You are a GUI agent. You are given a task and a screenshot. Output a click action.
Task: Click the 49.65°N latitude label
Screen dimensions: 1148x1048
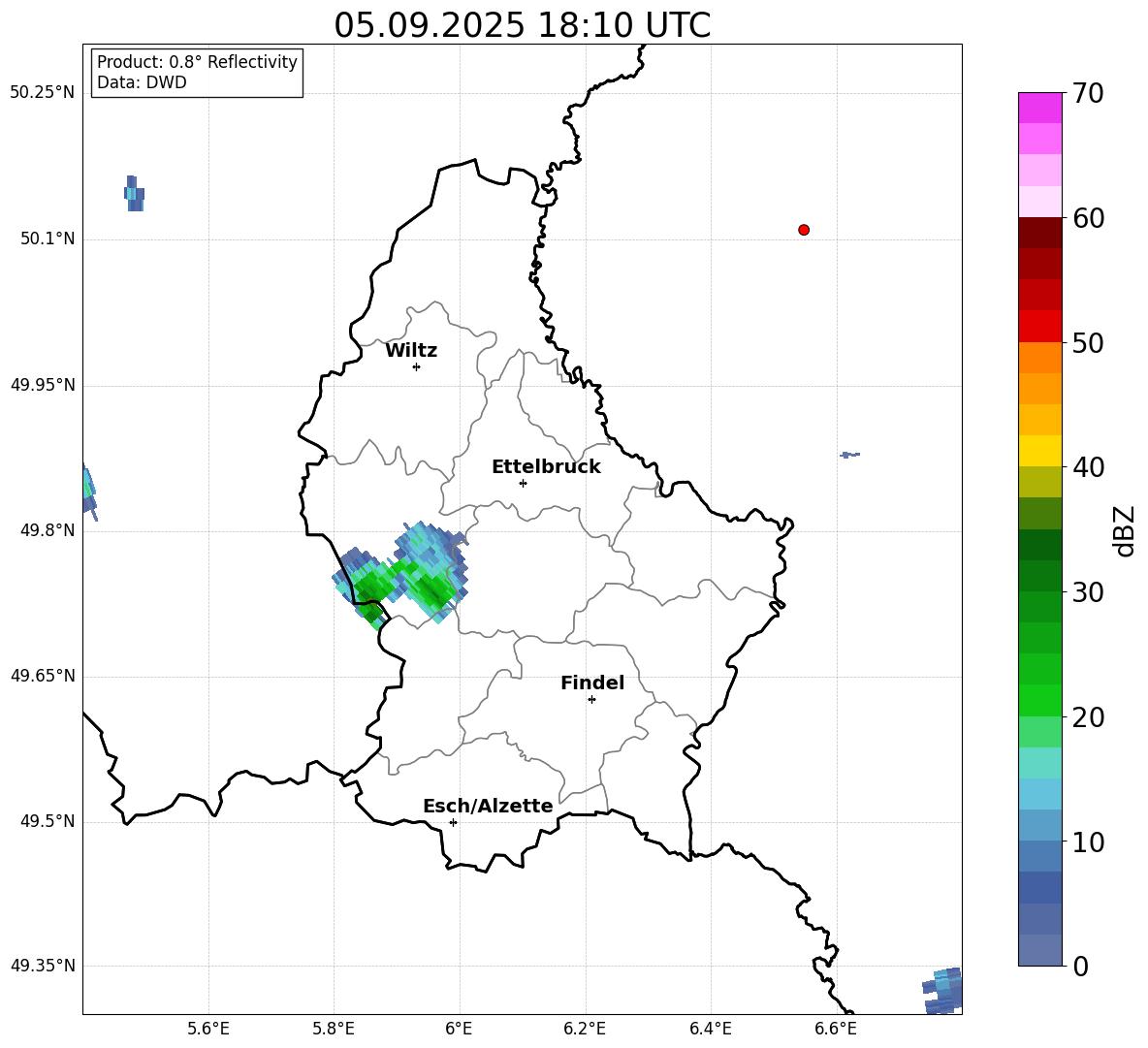coord(43,676)
